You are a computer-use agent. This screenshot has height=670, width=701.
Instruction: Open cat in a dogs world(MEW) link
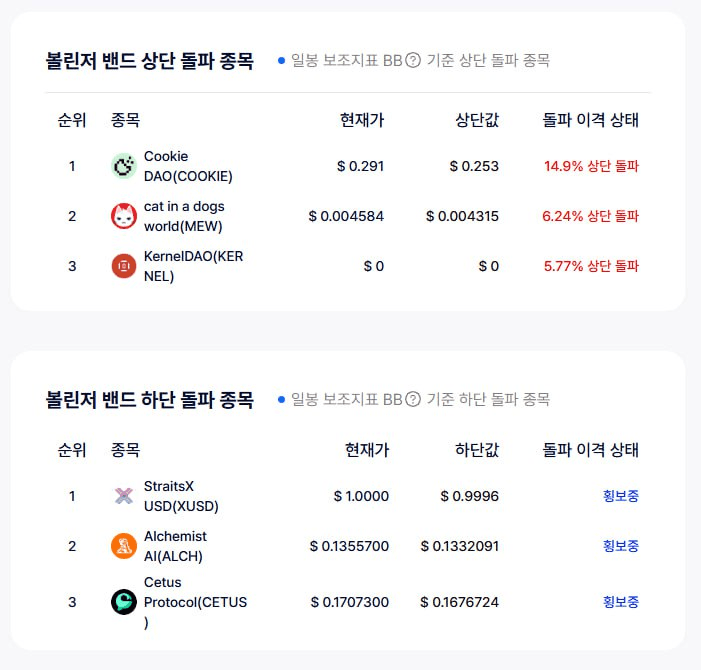pyautogui.click(x=184, y=216)
